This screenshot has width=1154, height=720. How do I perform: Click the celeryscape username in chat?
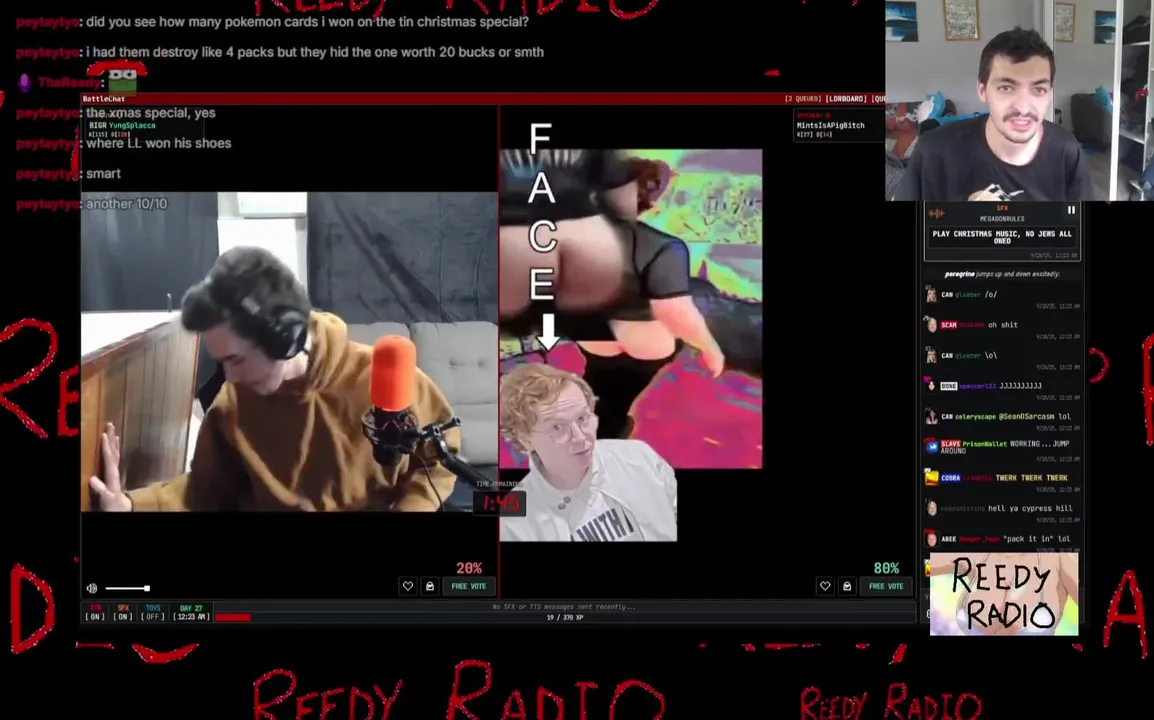click(975, 417)
